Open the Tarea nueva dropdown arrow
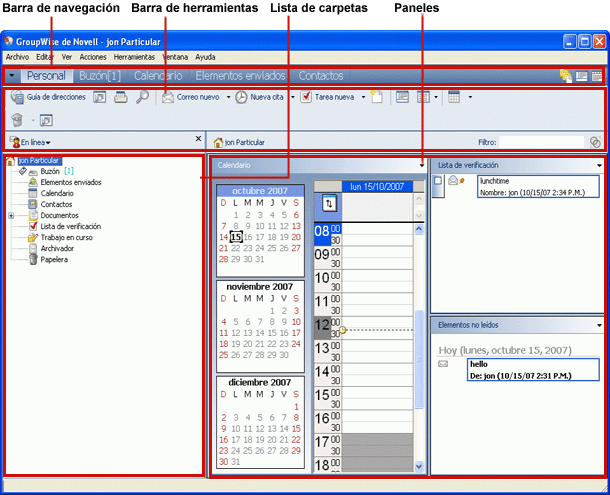The height and width of the screenshot is (495, 610). coord(363,97)
